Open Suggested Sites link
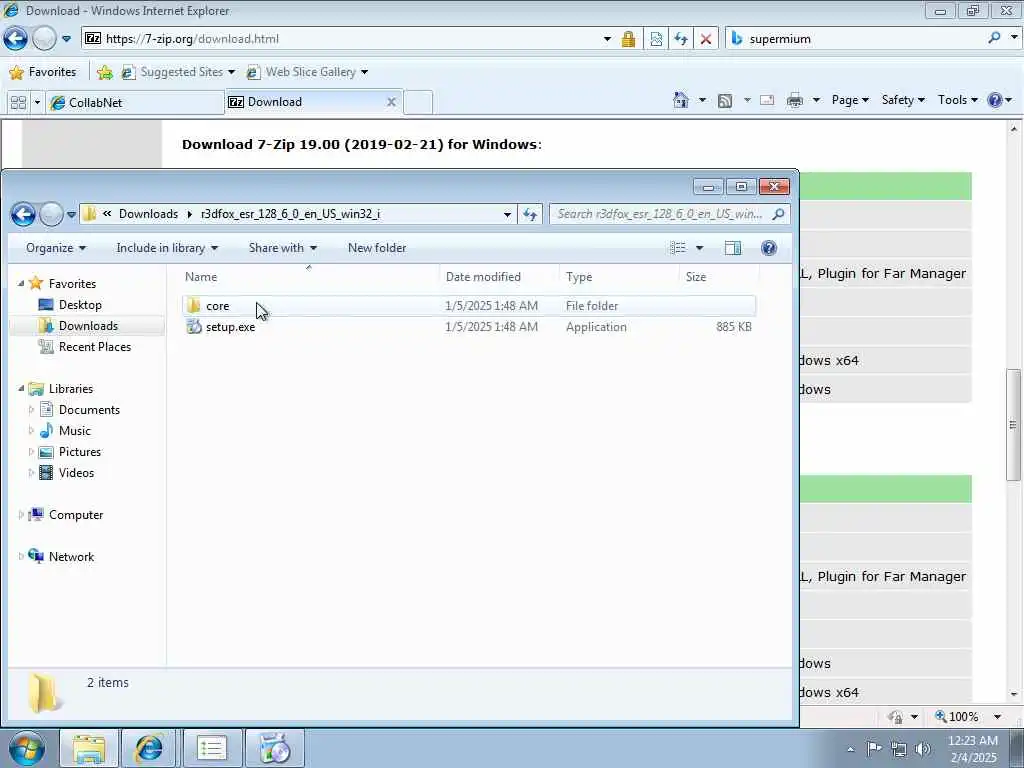The width and height of the screenshot is (1024, 768). tap(178, 72)
